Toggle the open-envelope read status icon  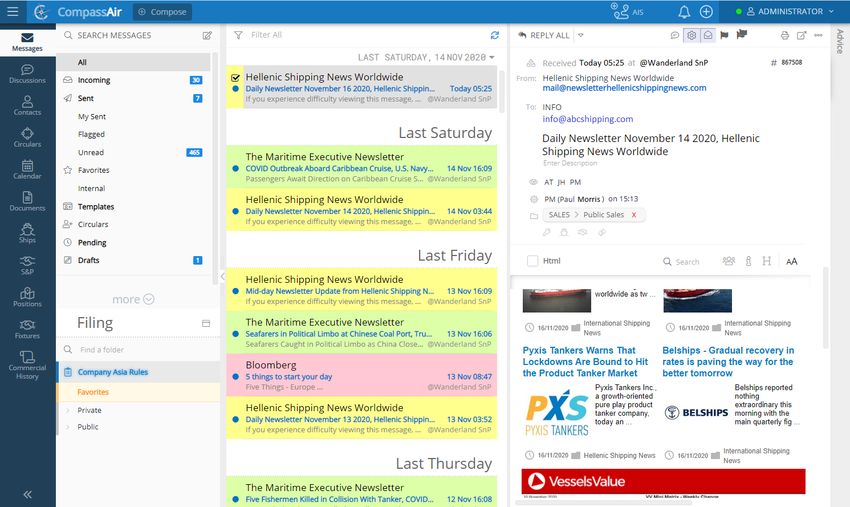point(707,35)
